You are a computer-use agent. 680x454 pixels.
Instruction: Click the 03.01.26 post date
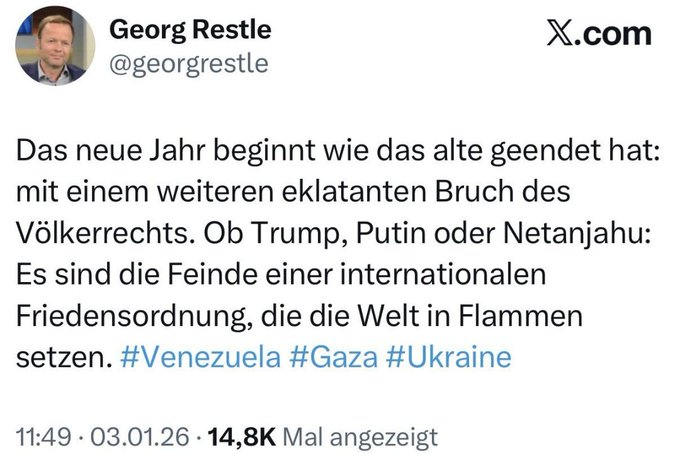tap(127, 437)
